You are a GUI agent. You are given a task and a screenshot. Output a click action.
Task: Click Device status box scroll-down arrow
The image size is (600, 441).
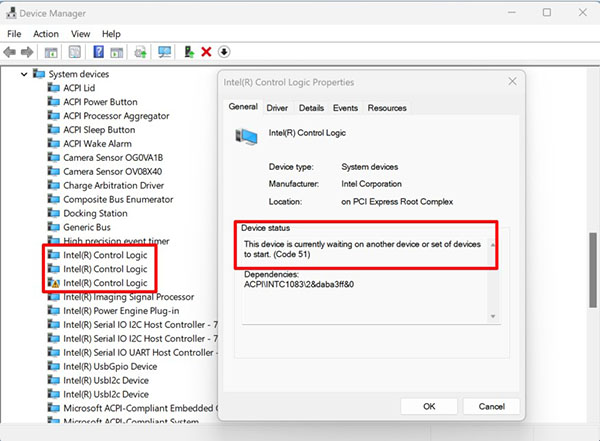(491, 315)
